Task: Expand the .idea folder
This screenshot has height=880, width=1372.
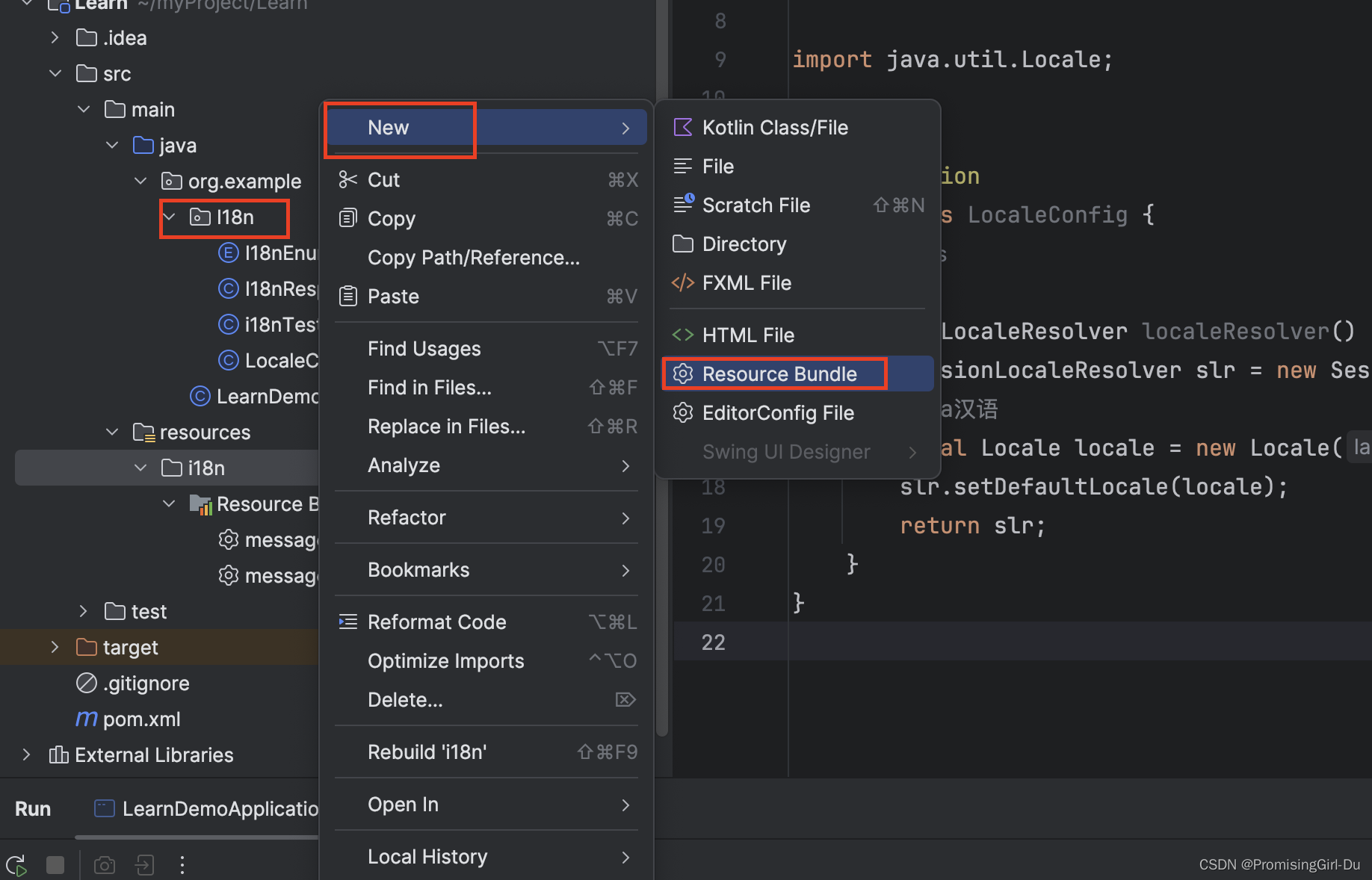Action: pyautogui.click(x=55, y=37)
